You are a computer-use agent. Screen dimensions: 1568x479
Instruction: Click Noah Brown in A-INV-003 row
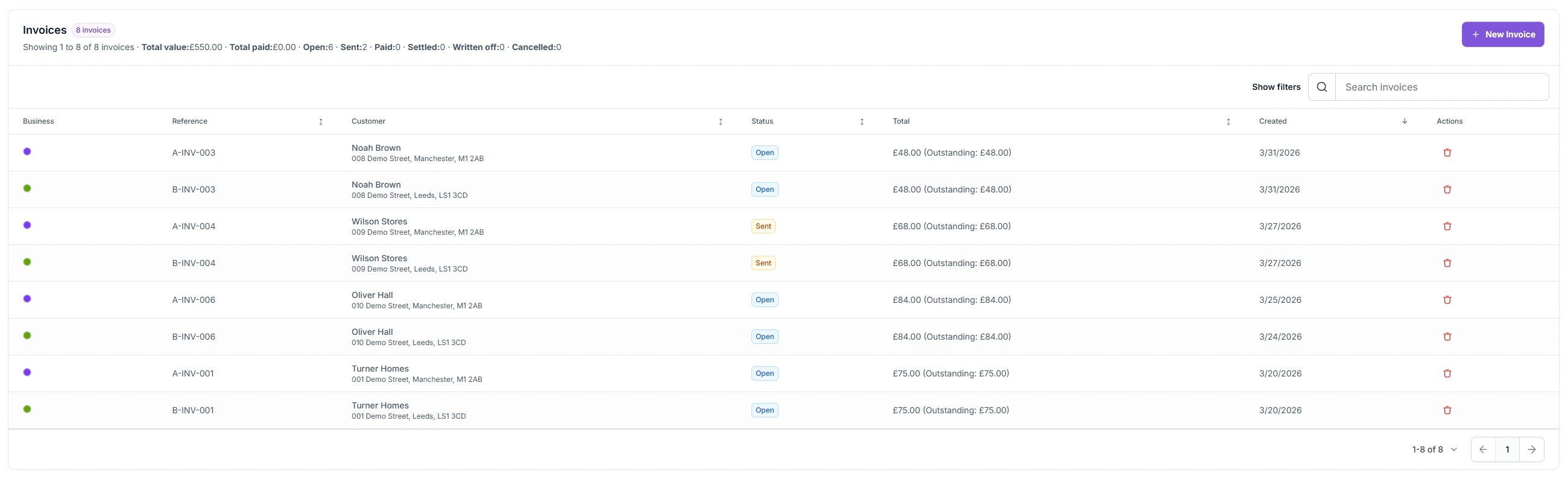click(x=376, y=148)
